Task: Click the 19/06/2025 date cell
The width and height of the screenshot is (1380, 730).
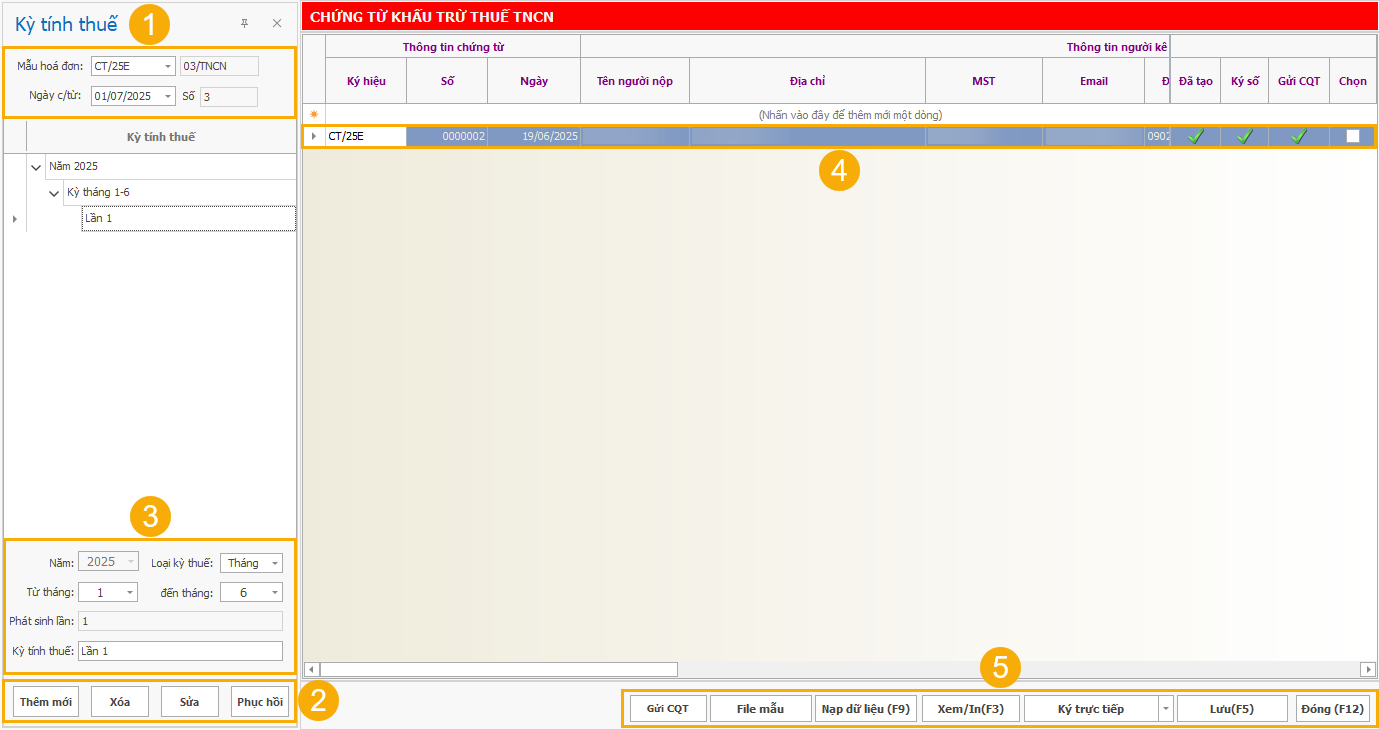Action: click(534, 137)
